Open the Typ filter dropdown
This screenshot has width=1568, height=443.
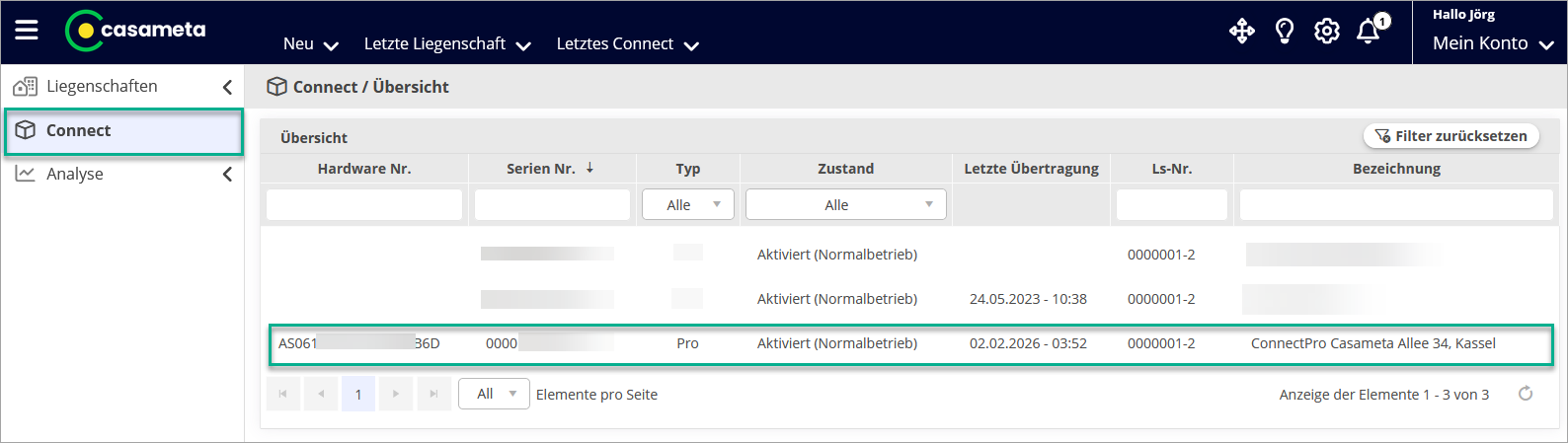point(687,204)
